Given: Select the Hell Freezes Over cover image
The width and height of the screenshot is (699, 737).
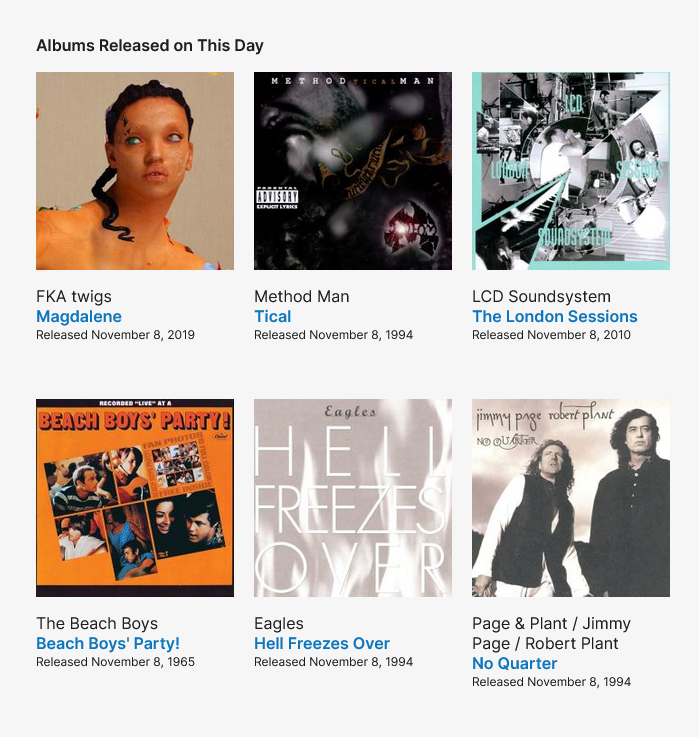Looking at the screenshot, I should point(353,498).
